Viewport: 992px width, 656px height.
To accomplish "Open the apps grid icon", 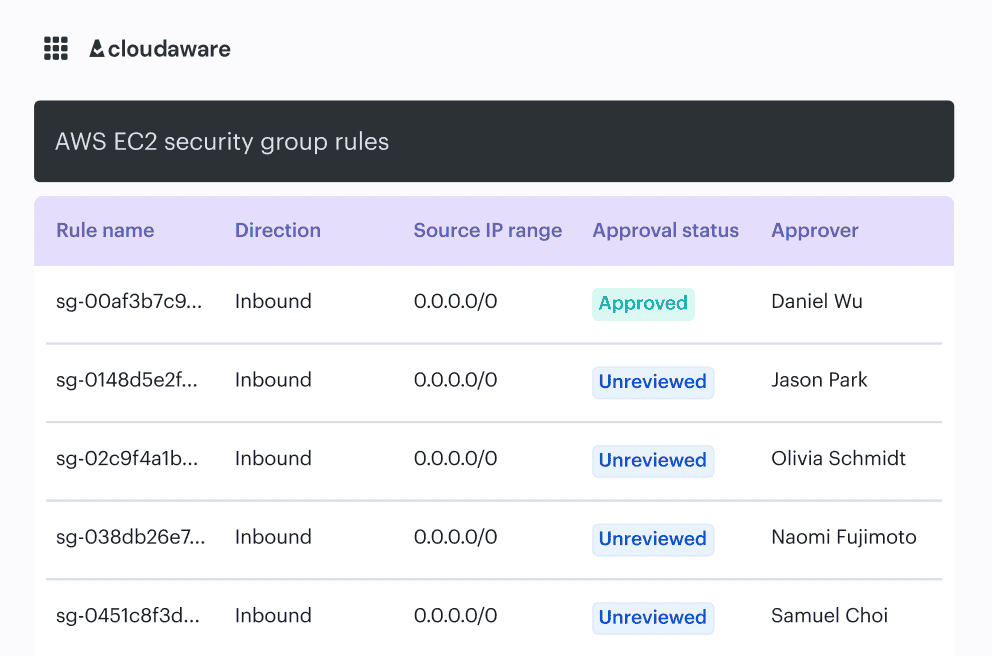I will click(55, 48).
